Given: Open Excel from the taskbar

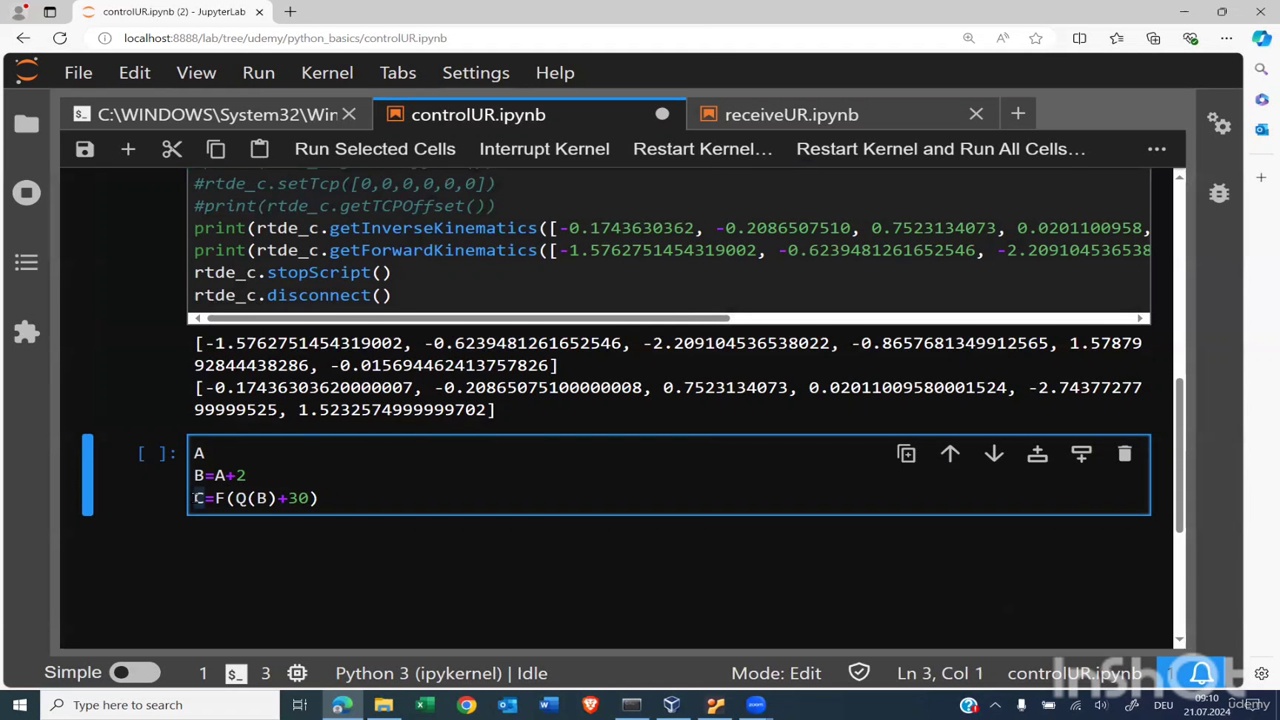Looking at the screenshot, I should point(424,705).
